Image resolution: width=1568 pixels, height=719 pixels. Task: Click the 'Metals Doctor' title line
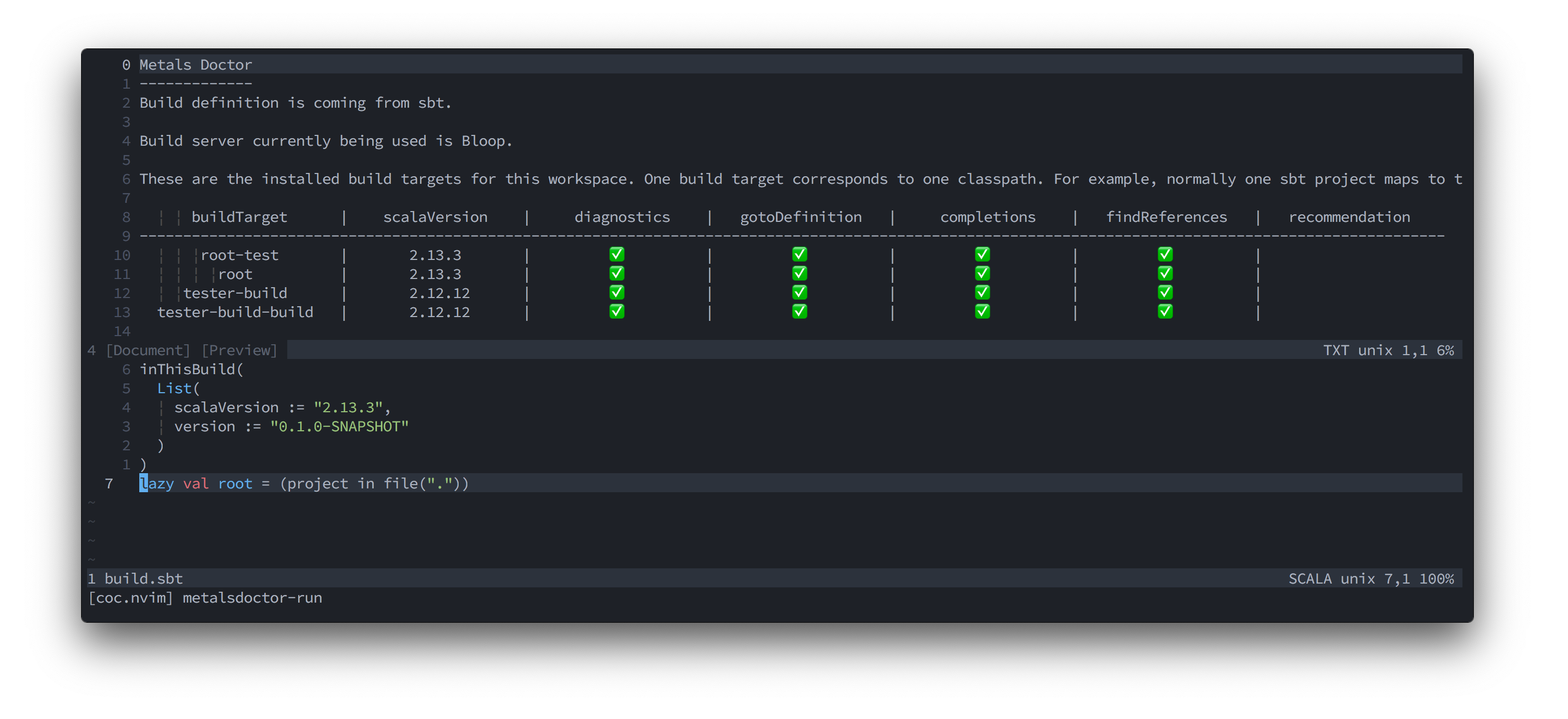coord(195,65)
